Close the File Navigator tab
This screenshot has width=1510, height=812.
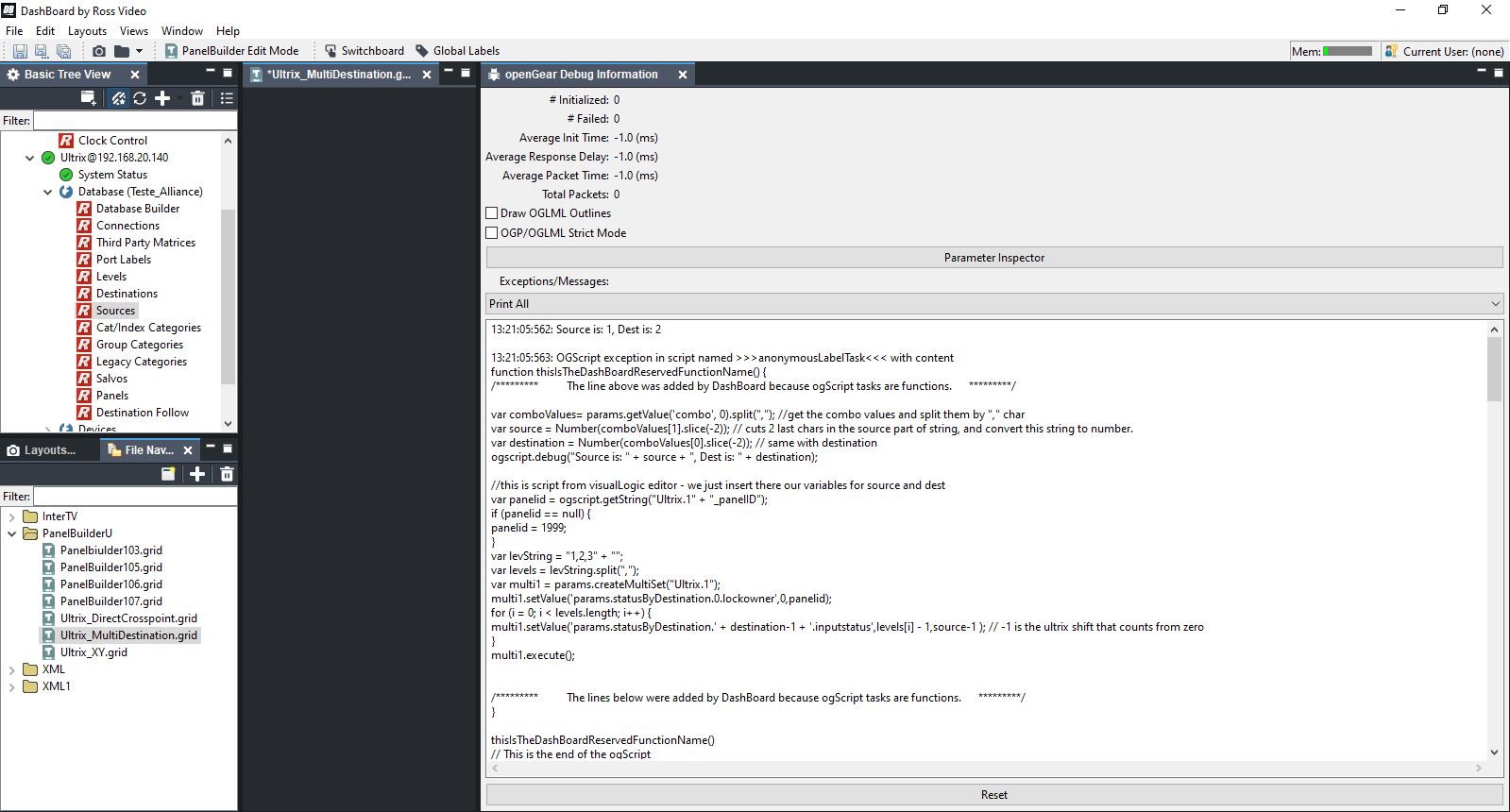click(x=188, y=450)
